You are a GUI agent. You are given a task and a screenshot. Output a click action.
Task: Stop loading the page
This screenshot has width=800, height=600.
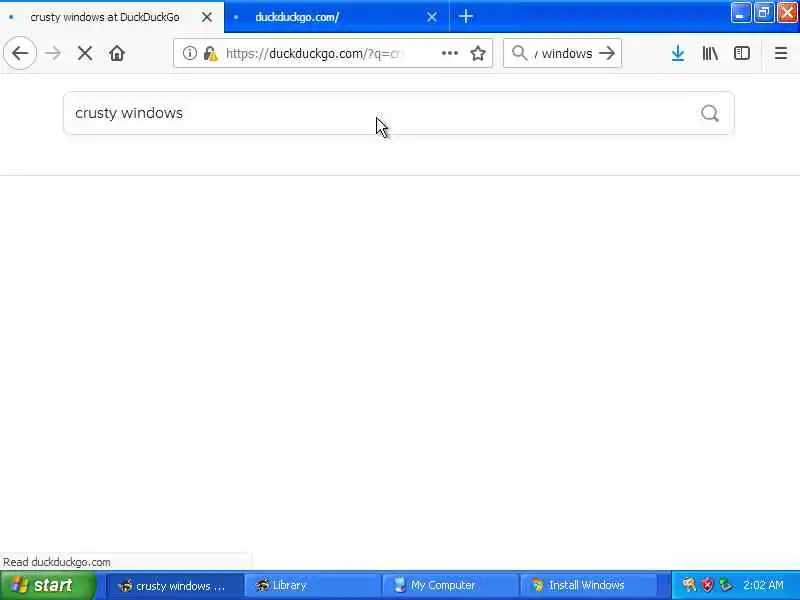[85, 53]
